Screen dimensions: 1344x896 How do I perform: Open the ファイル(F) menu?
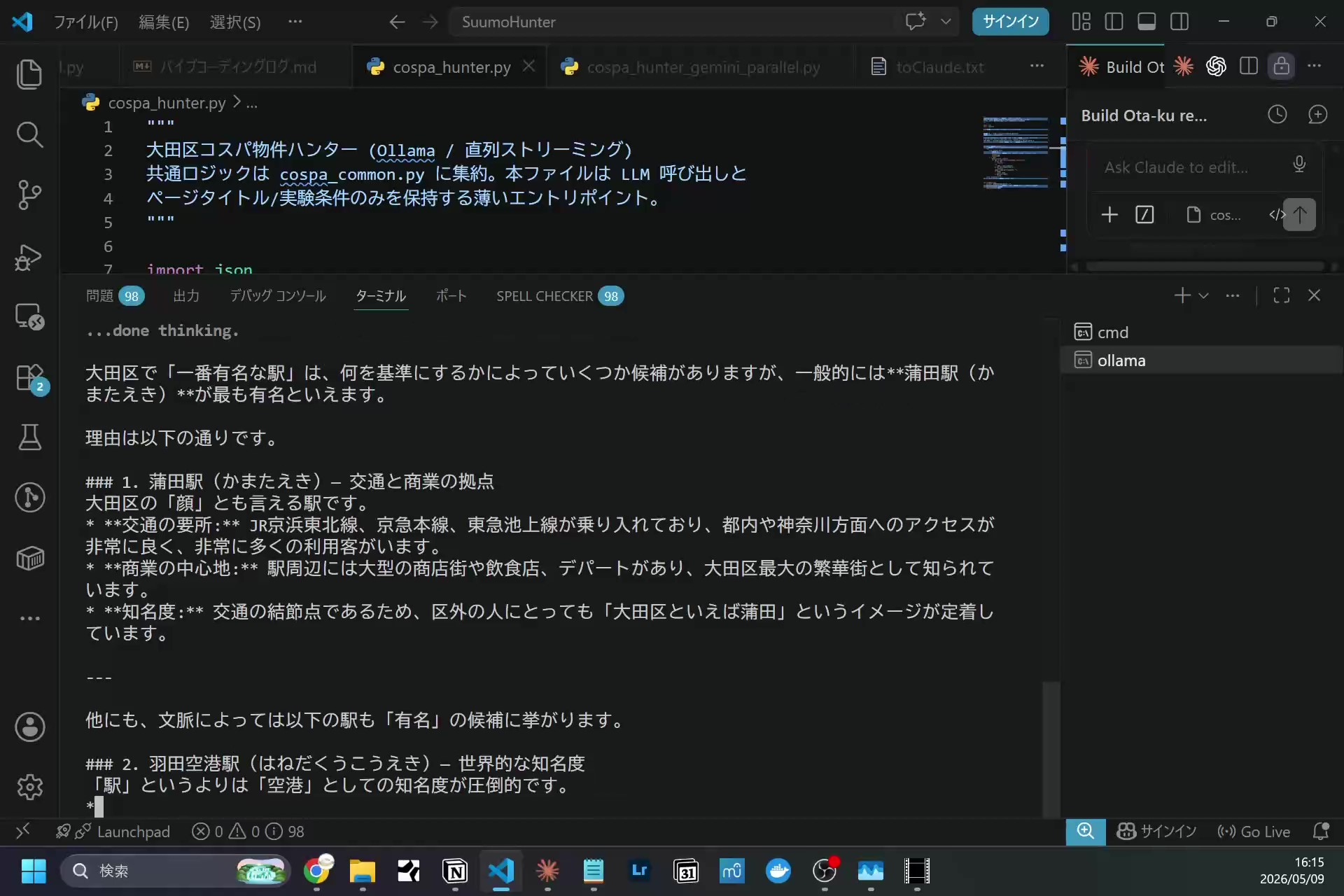pos(86,22)
